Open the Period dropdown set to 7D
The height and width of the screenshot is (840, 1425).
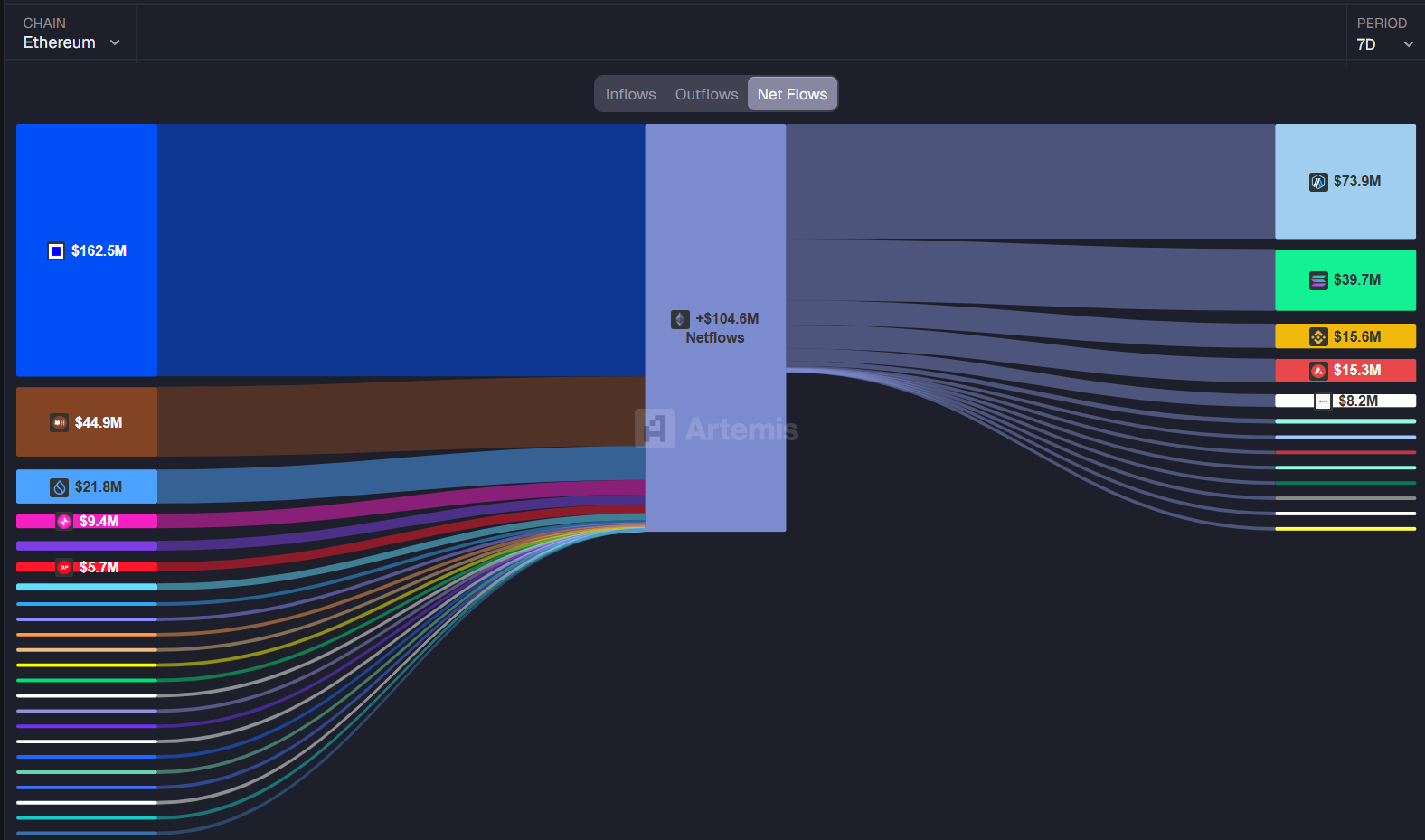tap(1383, 33)
